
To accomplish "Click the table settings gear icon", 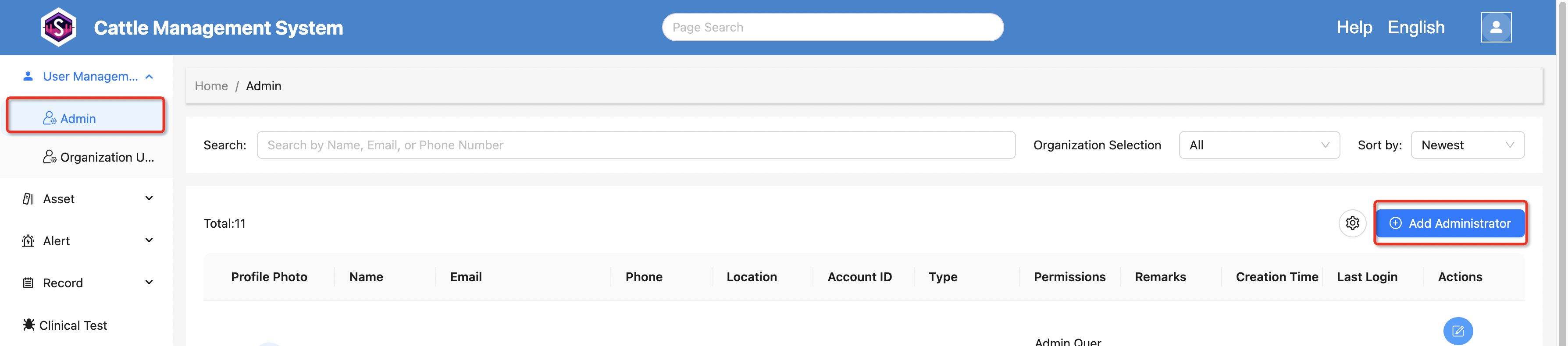I will point(1352,223).
